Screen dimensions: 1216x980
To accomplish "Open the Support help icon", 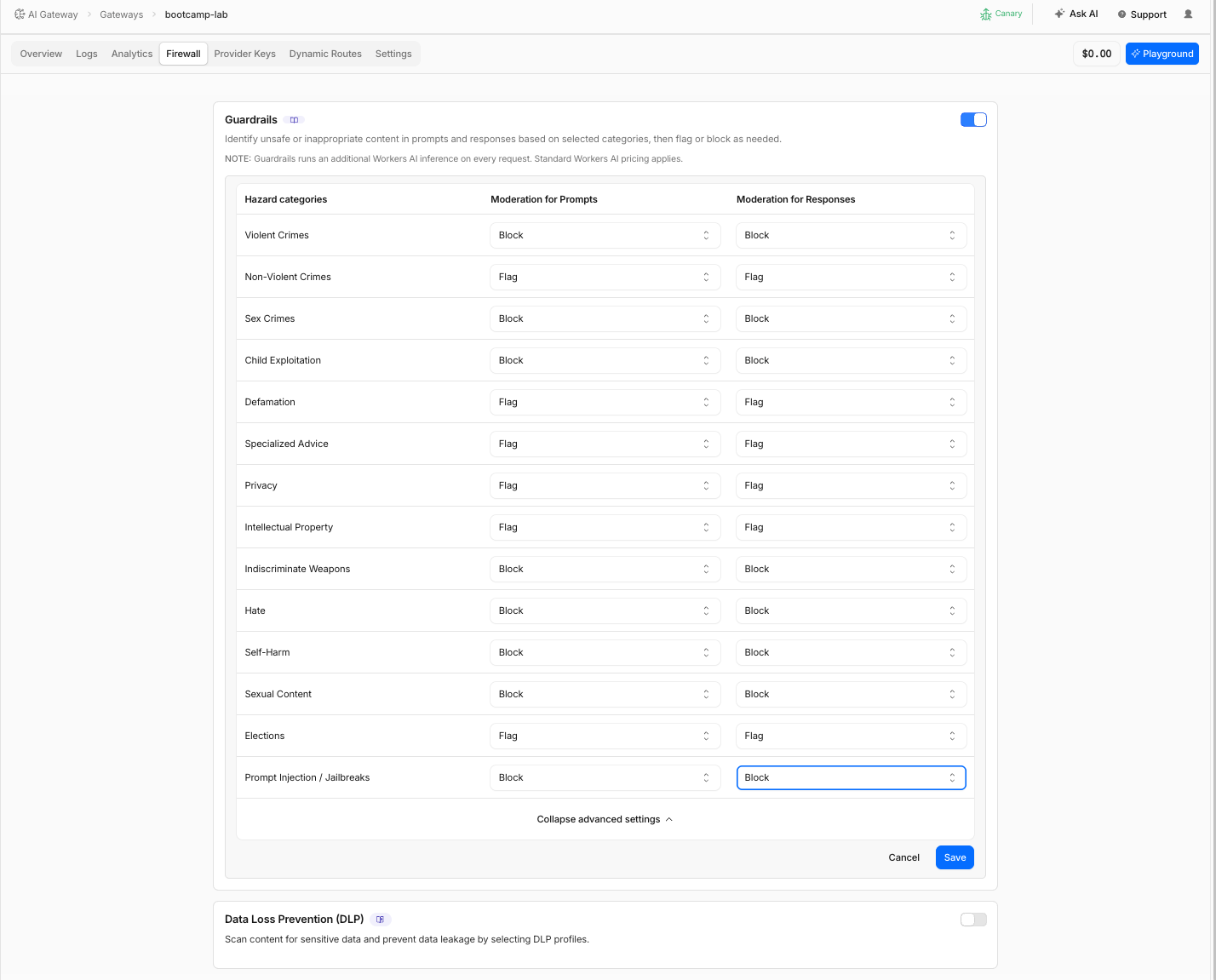I will tap(1121, 14).
